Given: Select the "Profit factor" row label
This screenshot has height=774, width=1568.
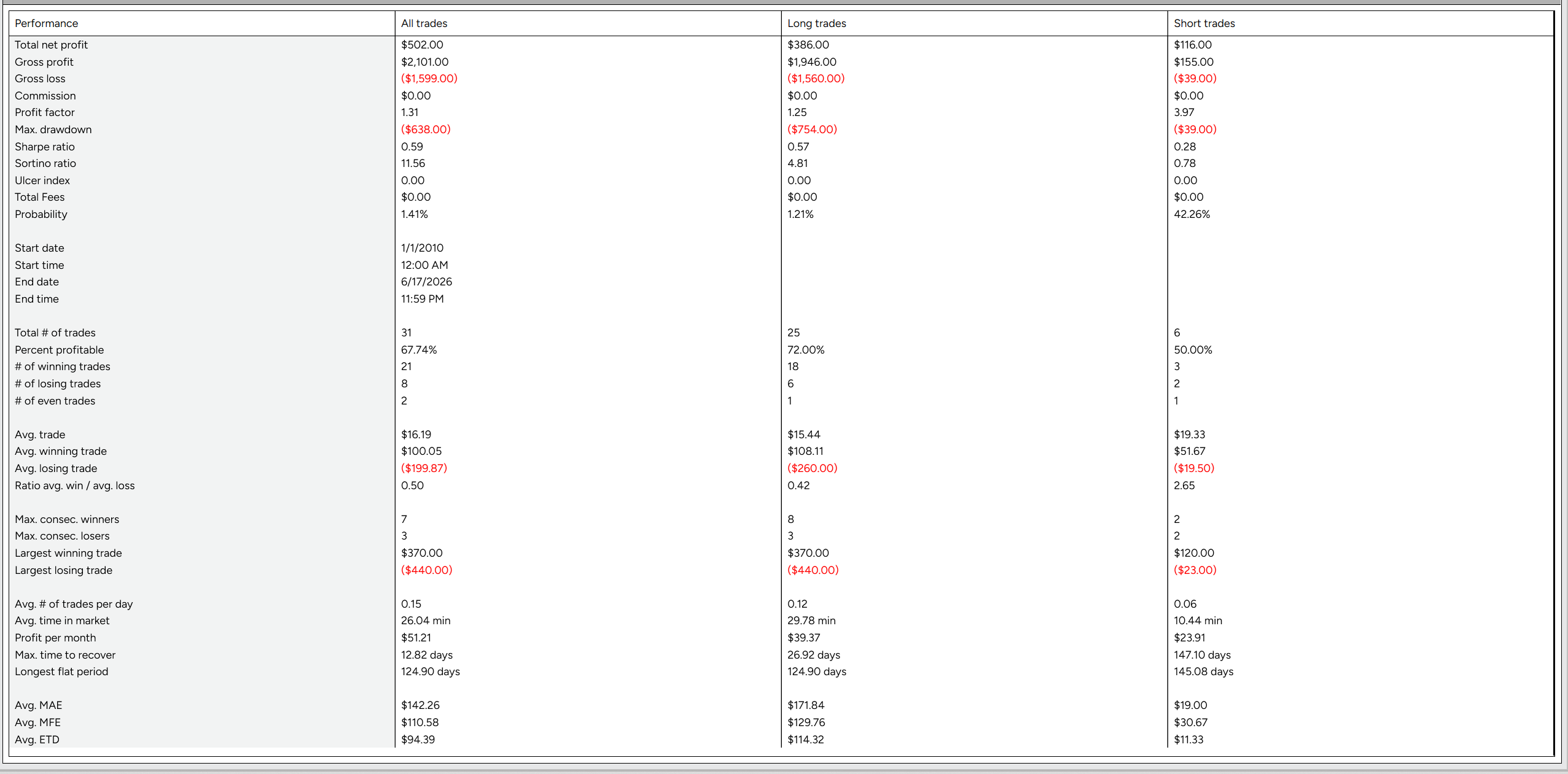Looking at the screenshot, I should 45,112.
